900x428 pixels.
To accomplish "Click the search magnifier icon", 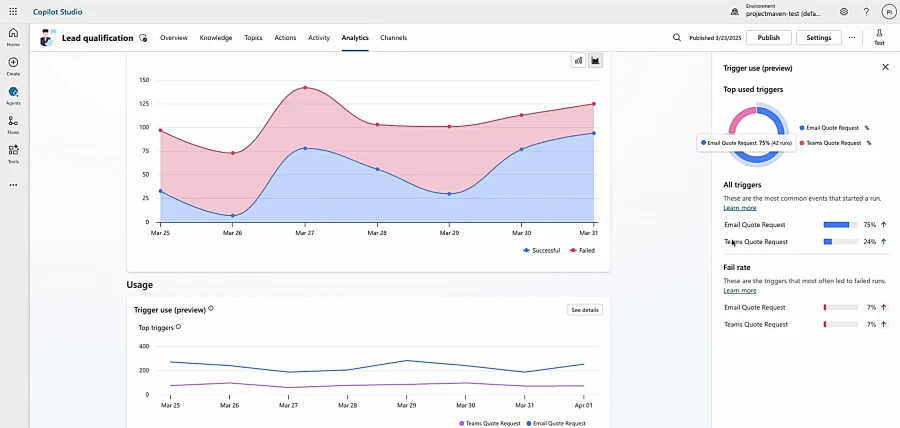I will point(677,38).
